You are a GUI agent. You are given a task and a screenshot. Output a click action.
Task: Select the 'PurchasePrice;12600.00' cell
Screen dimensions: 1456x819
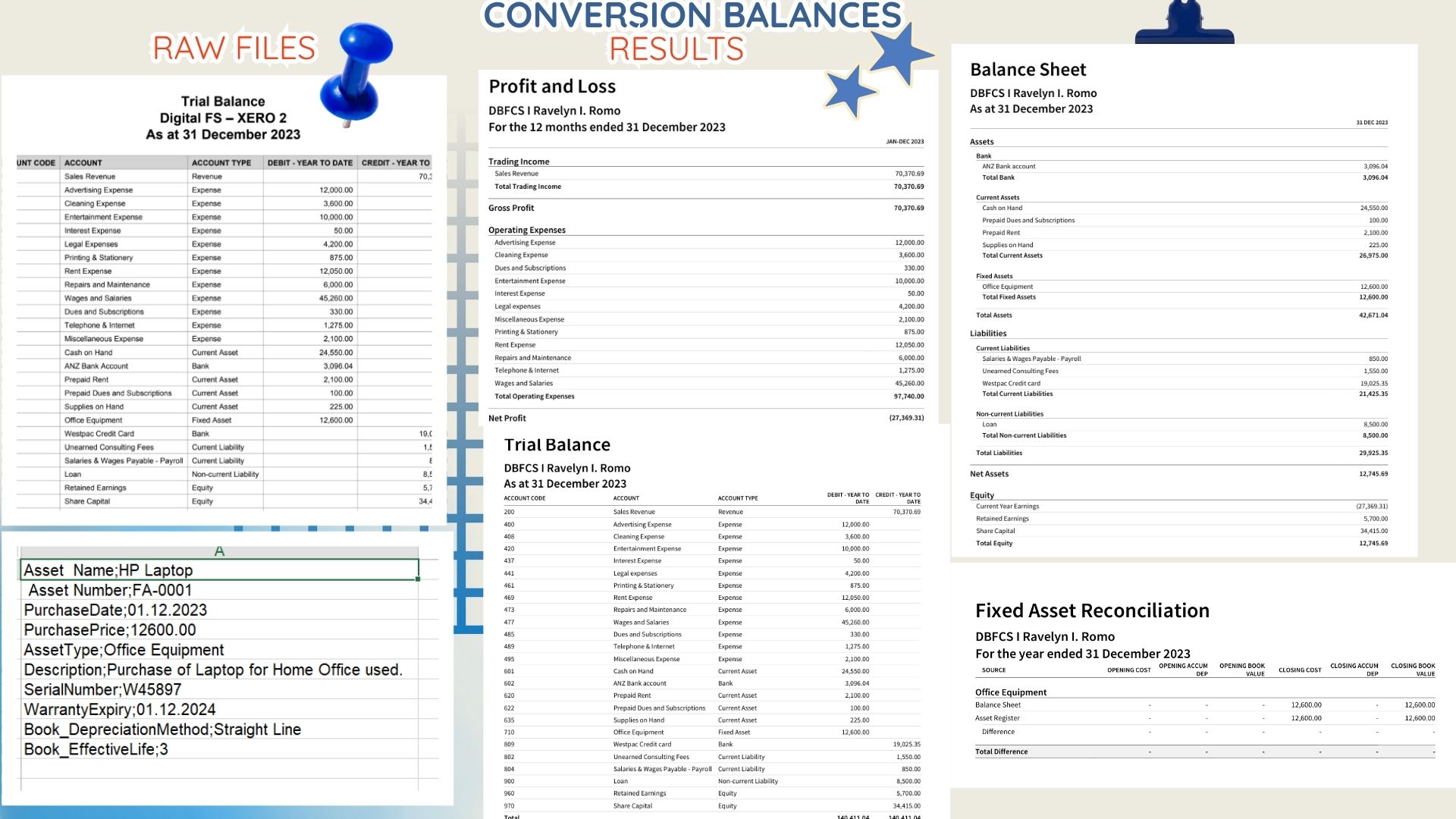click(219, 630)
